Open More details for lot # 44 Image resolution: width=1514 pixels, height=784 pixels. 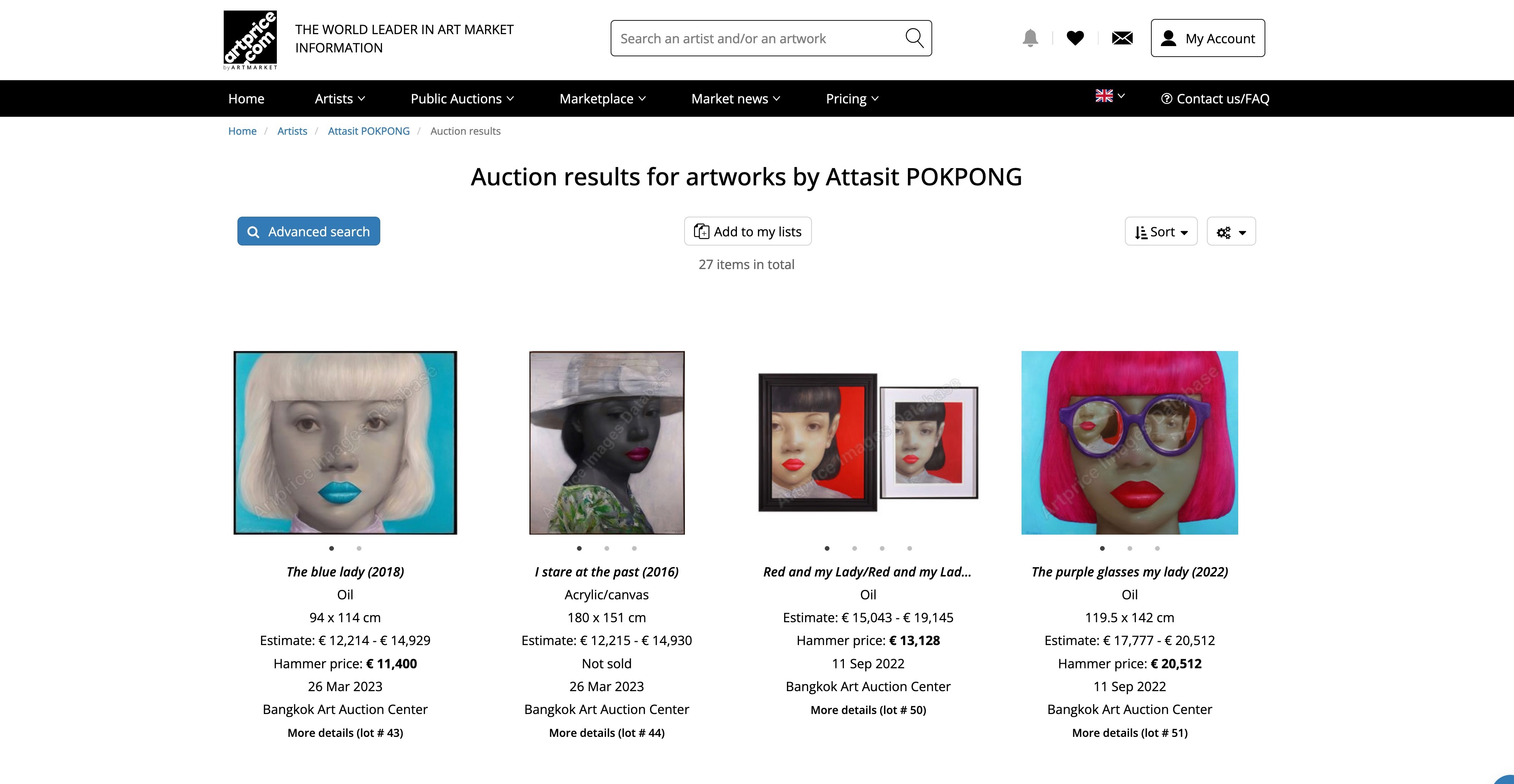pyautogui.click(x=606, y=733)
